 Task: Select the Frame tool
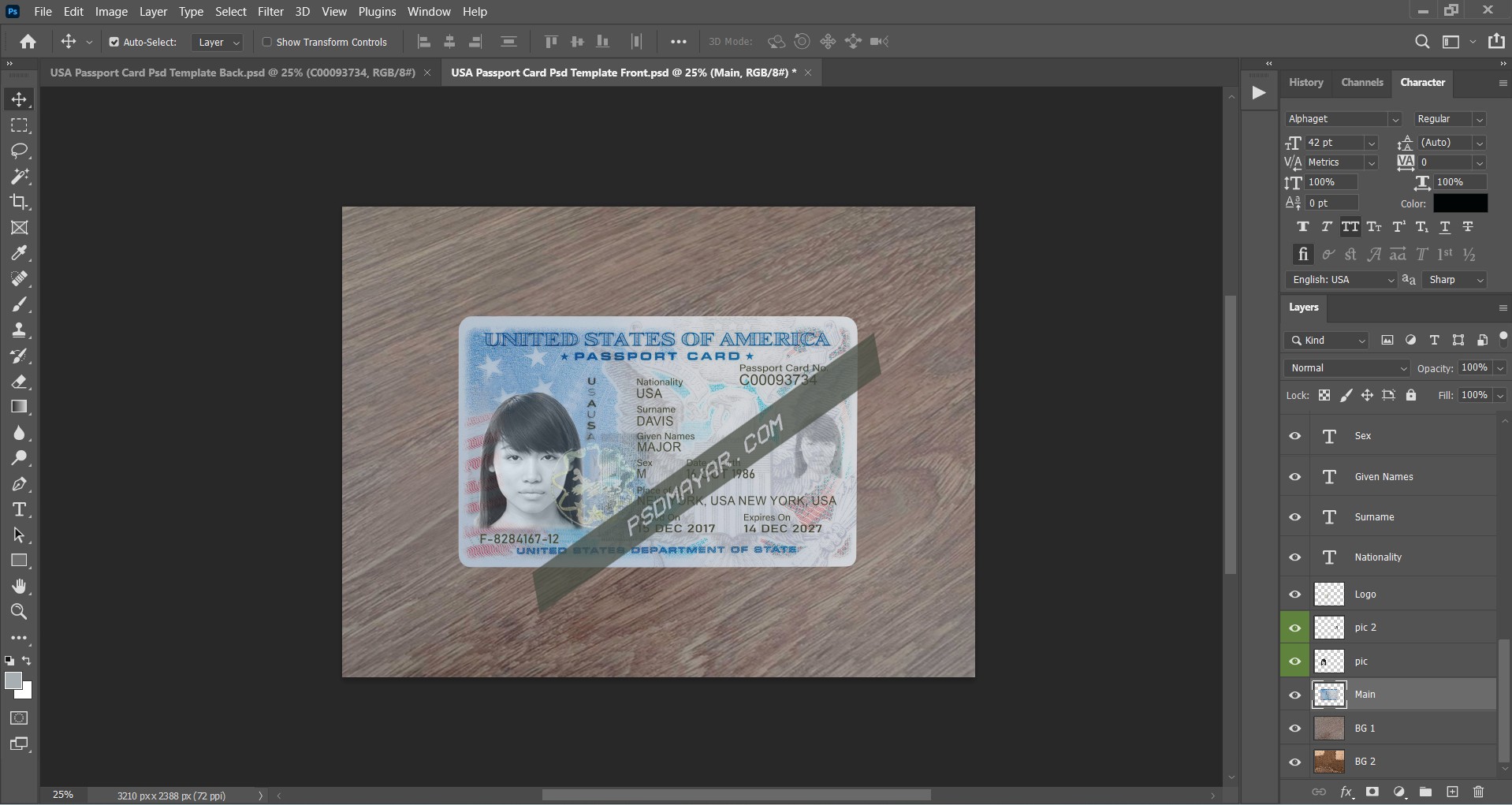point(20,228)
